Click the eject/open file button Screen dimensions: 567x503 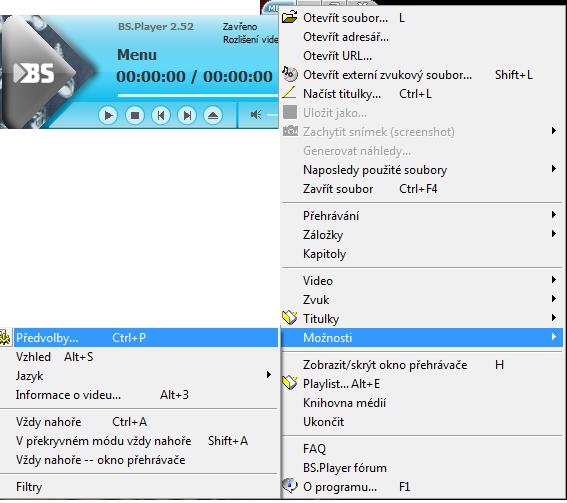[x=213, y=115]
